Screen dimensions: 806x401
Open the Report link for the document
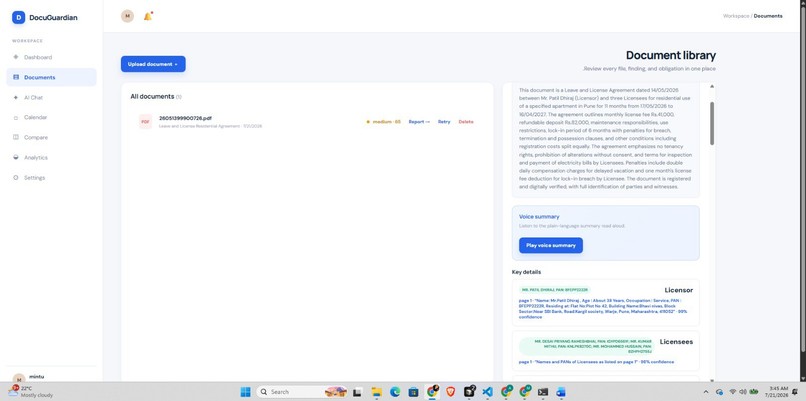coord(419,122)
